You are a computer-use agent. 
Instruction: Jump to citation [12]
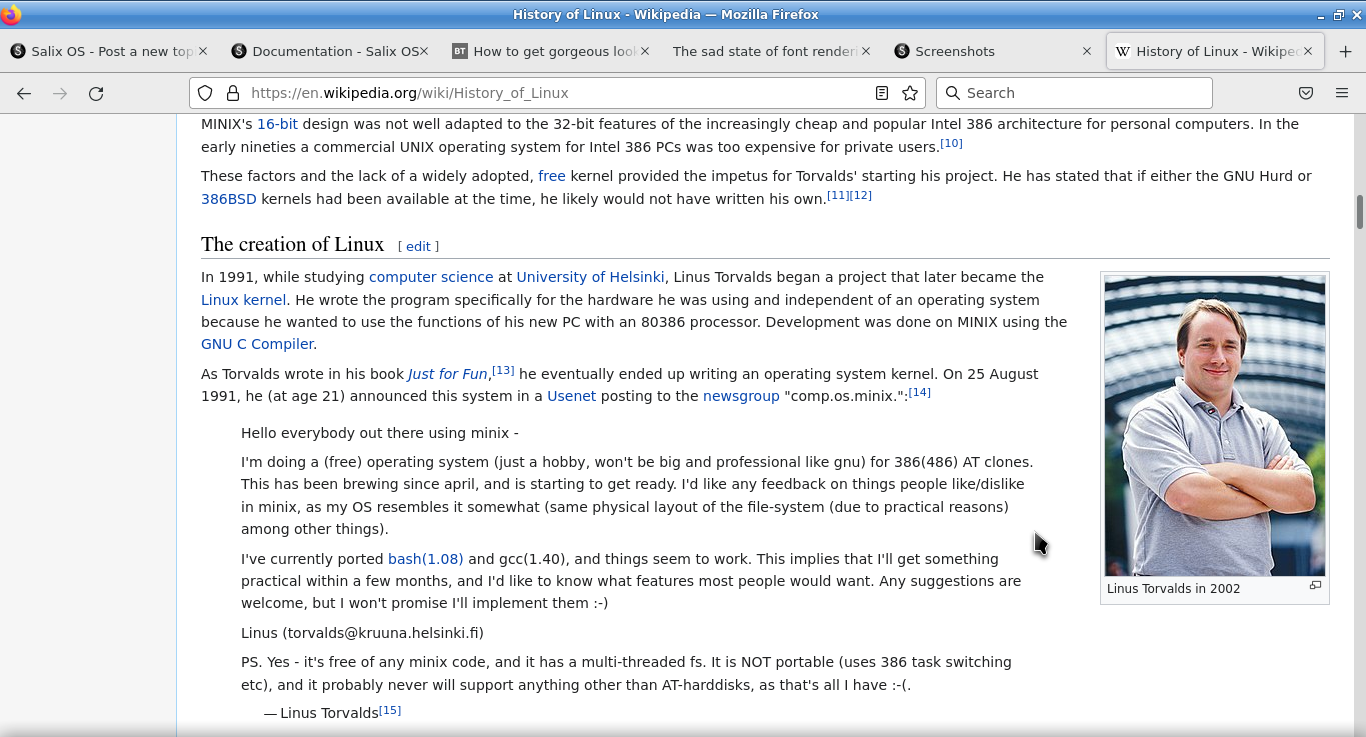click(x=861, y=195)
